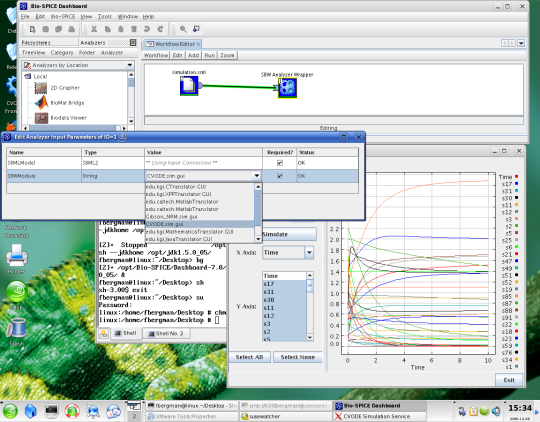Screen dimensions: 540x422
Task: Open the CVODE.sim.gui value dropdown arrow
Action: tap(257, 176)
